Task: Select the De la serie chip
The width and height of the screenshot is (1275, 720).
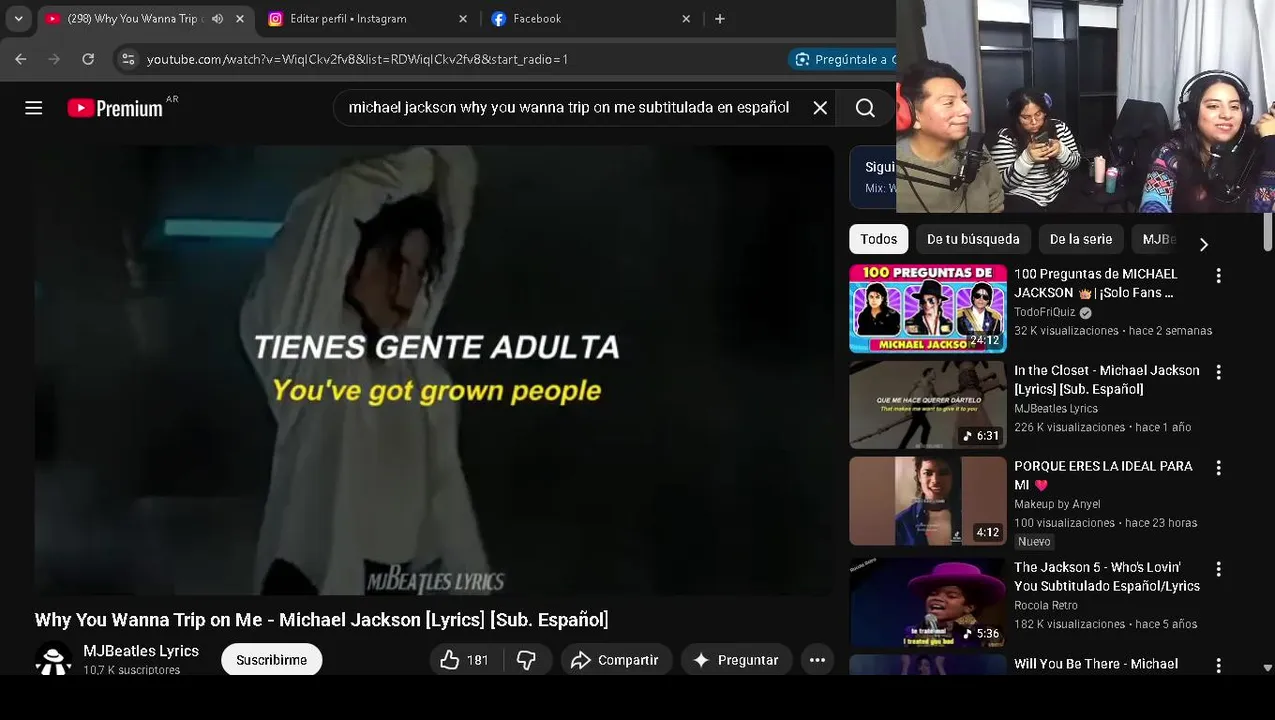Action: tap(1081, 239)
